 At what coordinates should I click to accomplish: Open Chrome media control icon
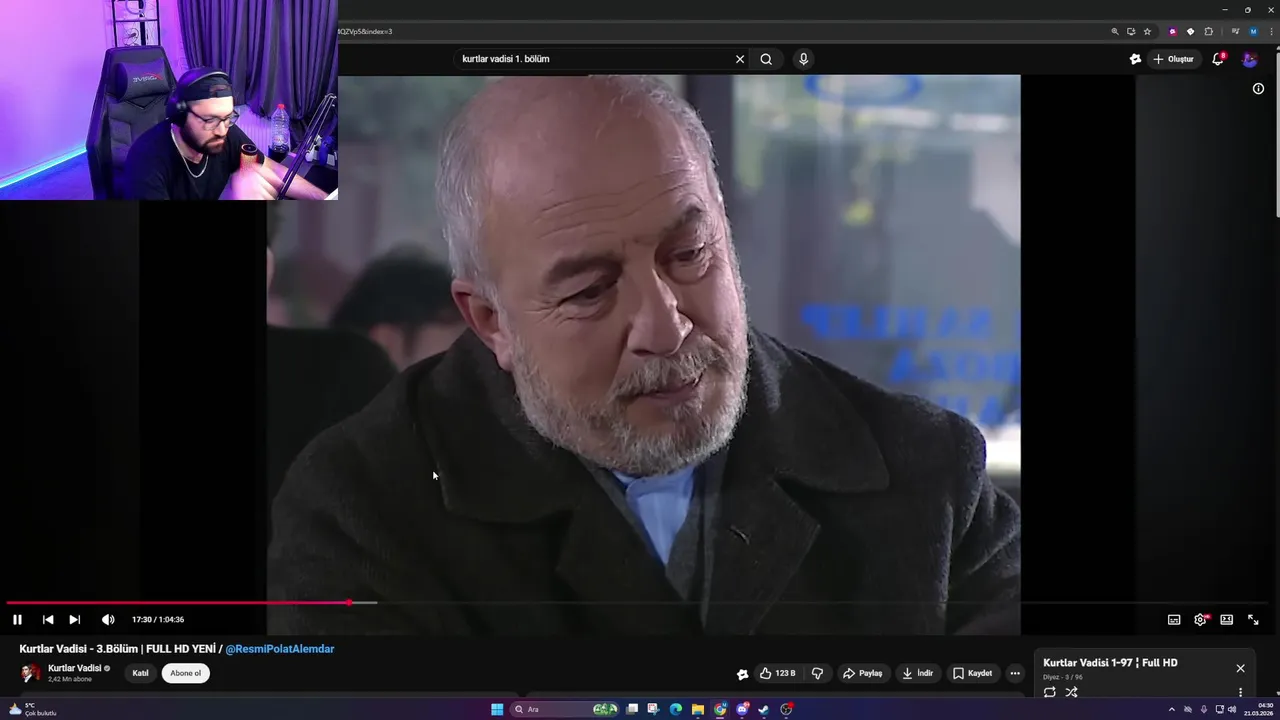1236,31
